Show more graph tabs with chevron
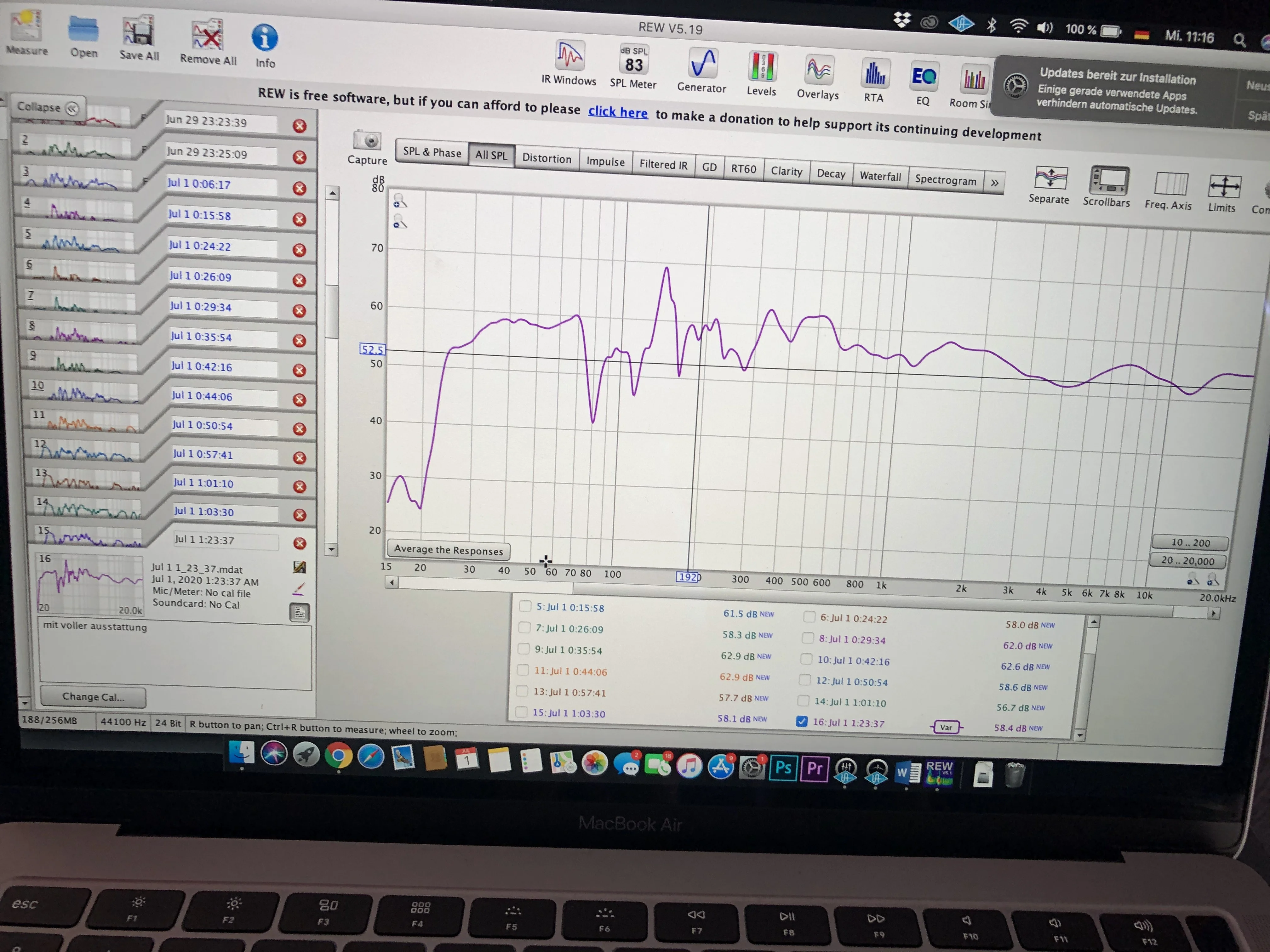Viewport: 1270px width, 952px height. [x=995, y=183]
